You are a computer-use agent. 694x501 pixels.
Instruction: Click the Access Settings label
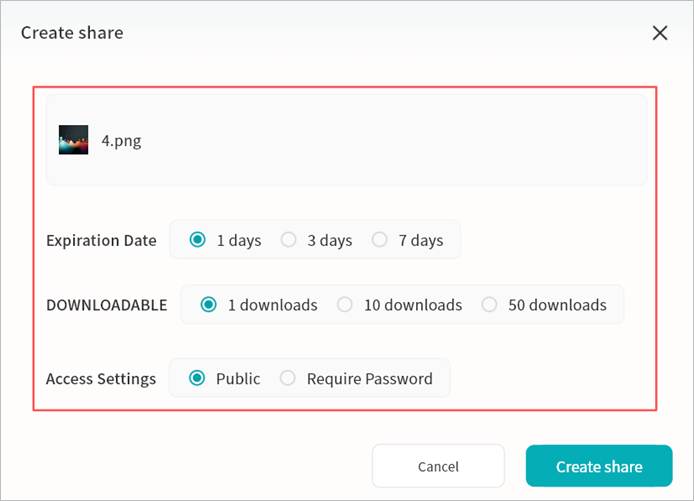[101, 379]
